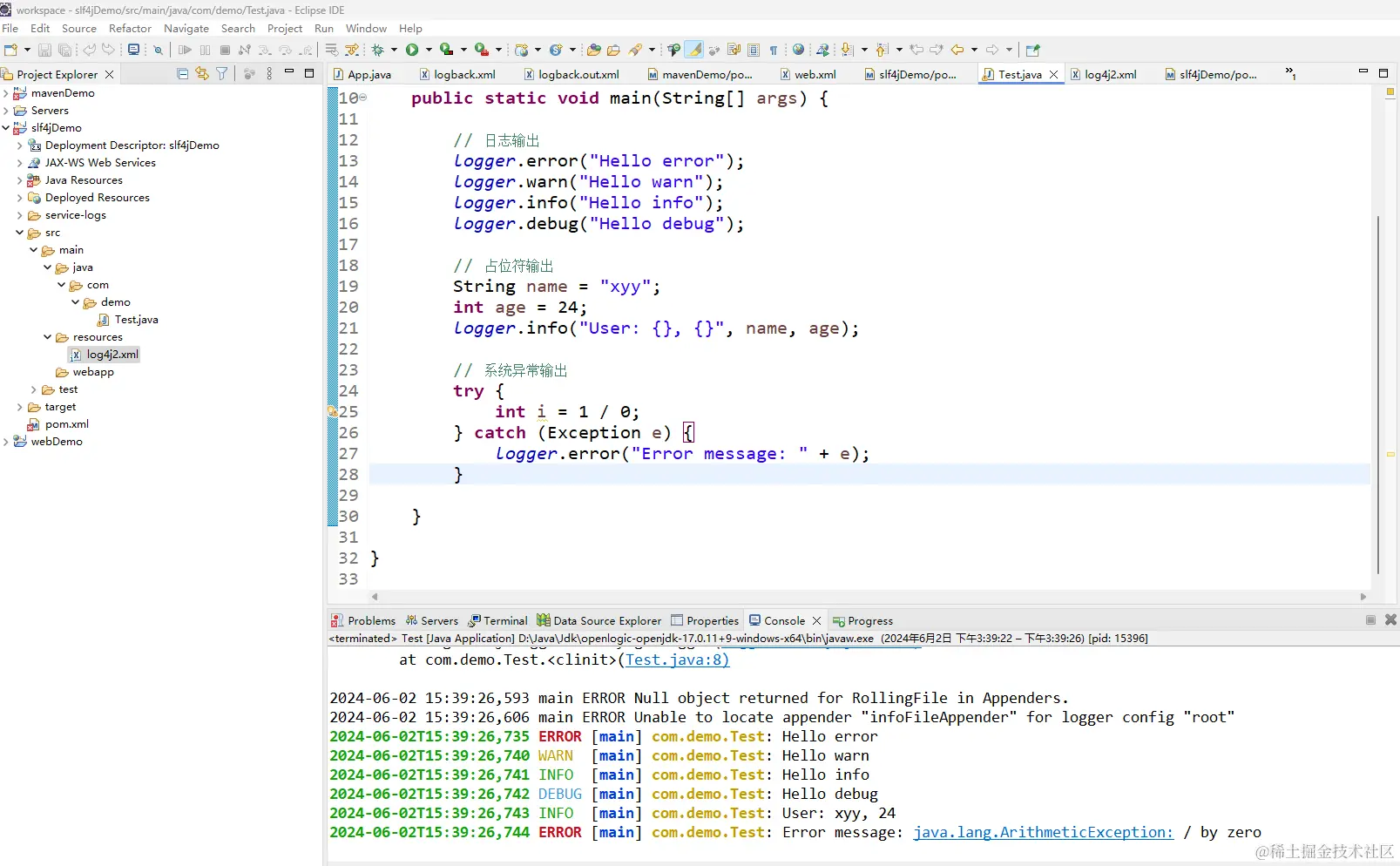Open a console via toolbar monitor icon
This screenshot has width=1400, height=866.
133,50
